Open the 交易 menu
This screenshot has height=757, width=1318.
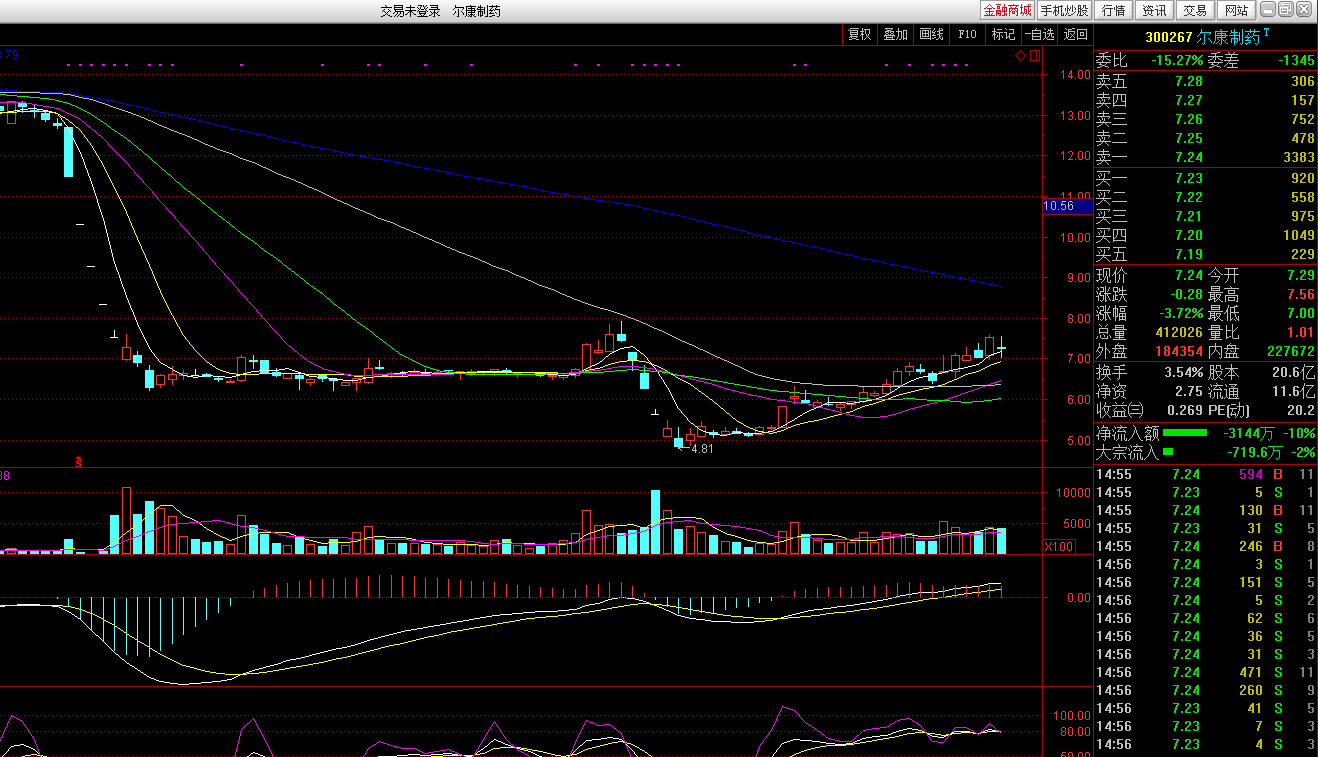click(1195, 10)
